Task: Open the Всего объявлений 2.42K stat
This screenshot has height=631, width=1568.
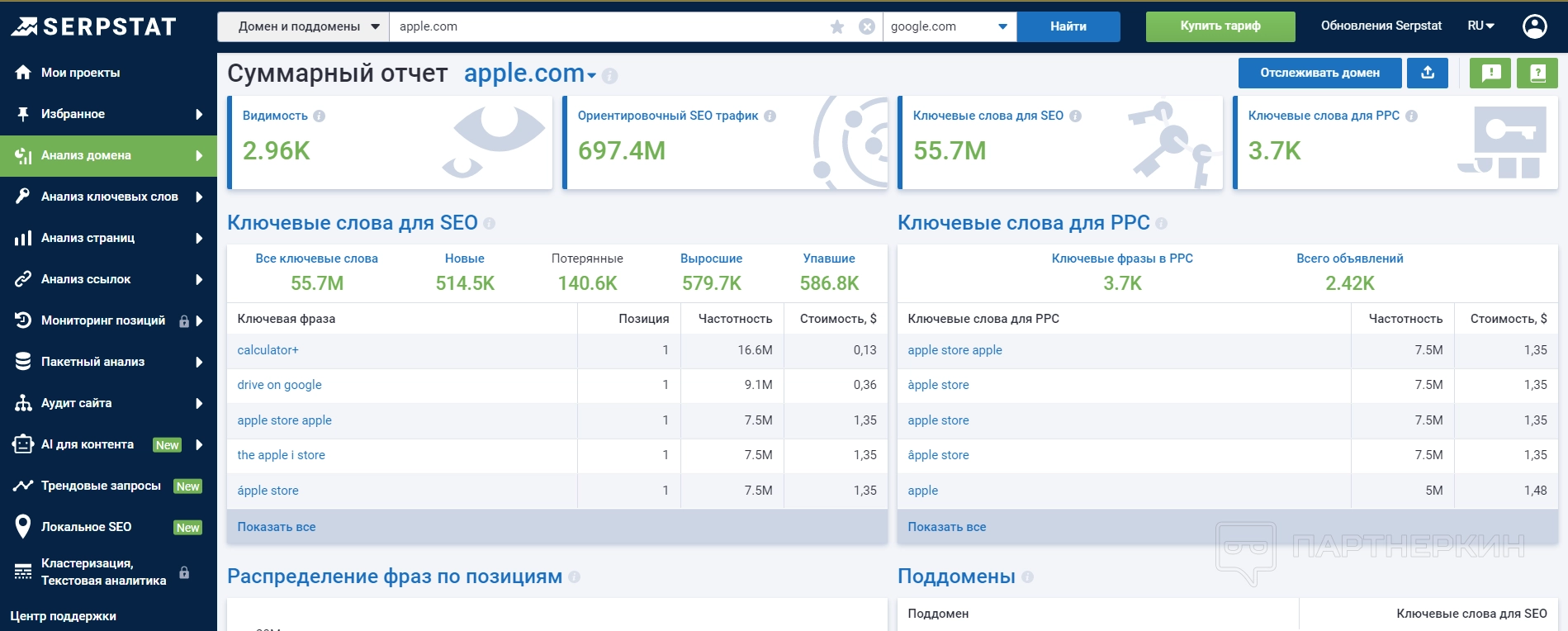Action: [x=1350, y=272]
